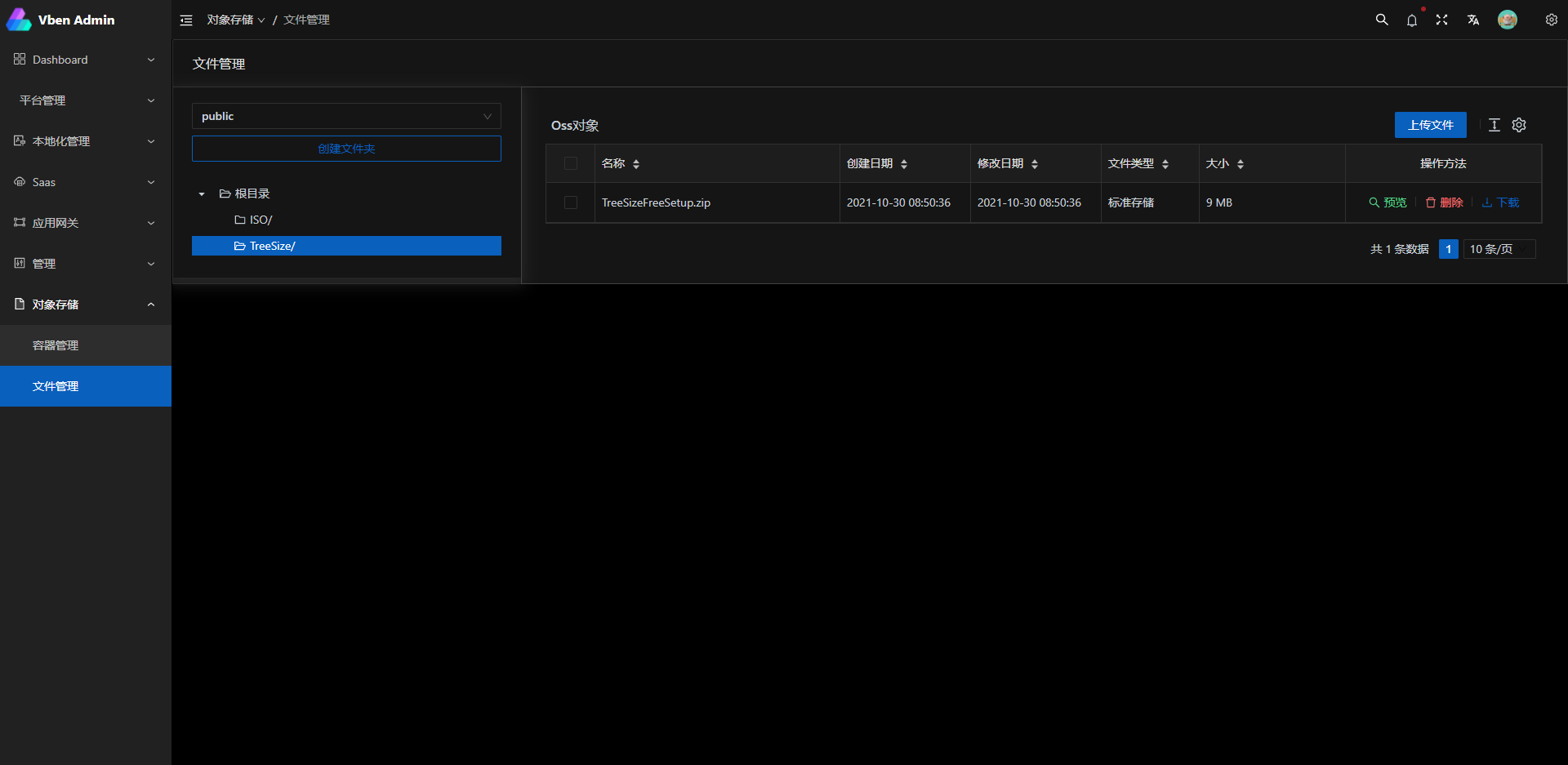
Task: Click the user avatar thumbnail
Action: (x=1508, y=20)
